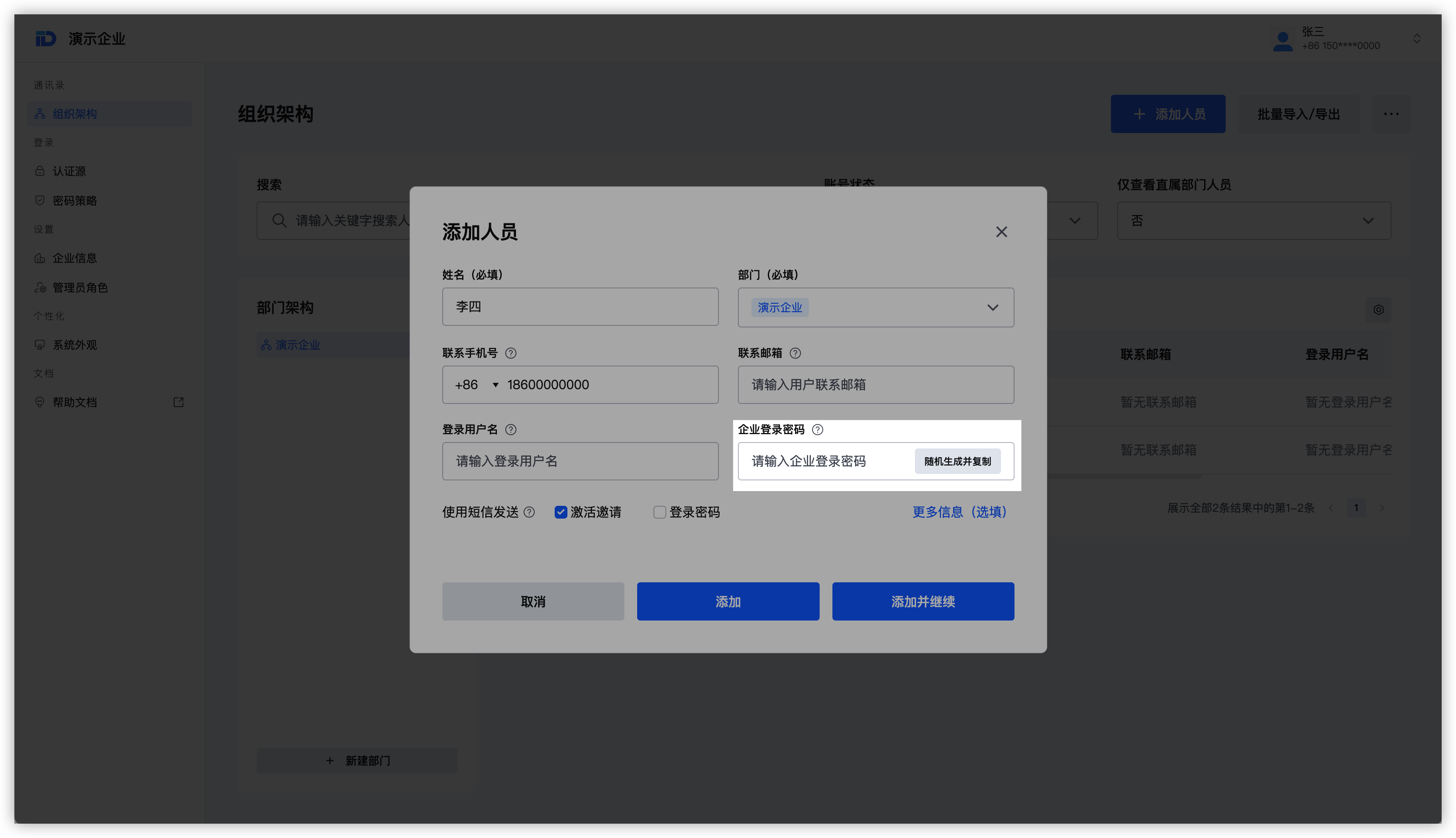Click the 添加人员 button in page header

[1168, 114]
